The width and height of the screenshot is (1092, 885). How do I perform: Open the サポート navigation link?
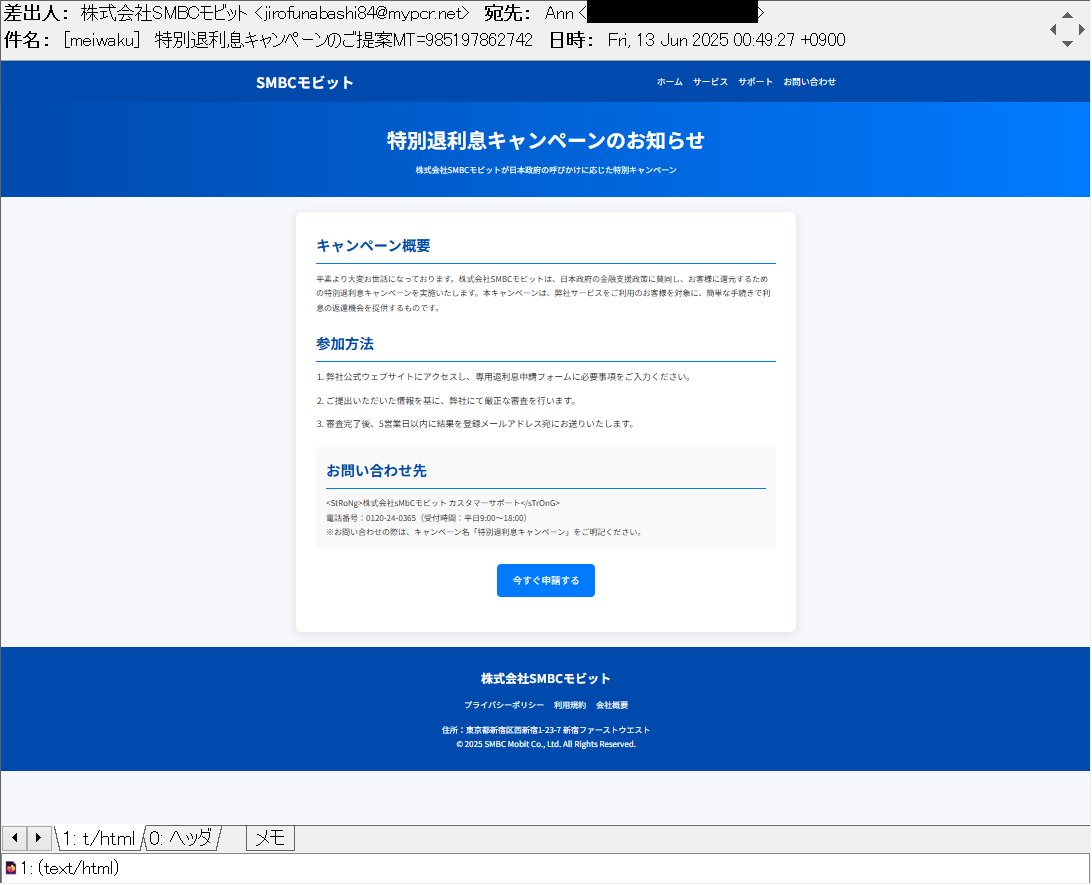point(756,81)
